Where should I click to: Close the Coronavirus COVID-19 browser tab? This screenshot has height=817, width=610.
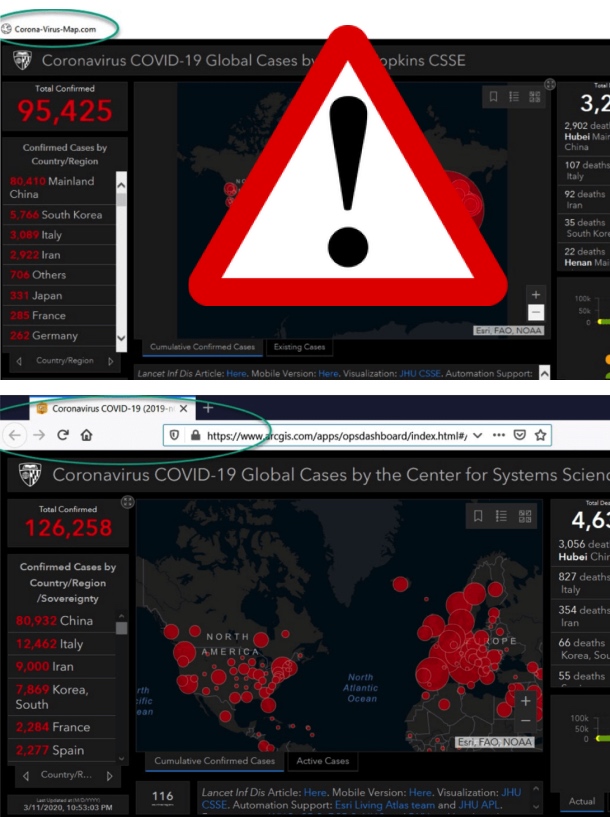183,409
